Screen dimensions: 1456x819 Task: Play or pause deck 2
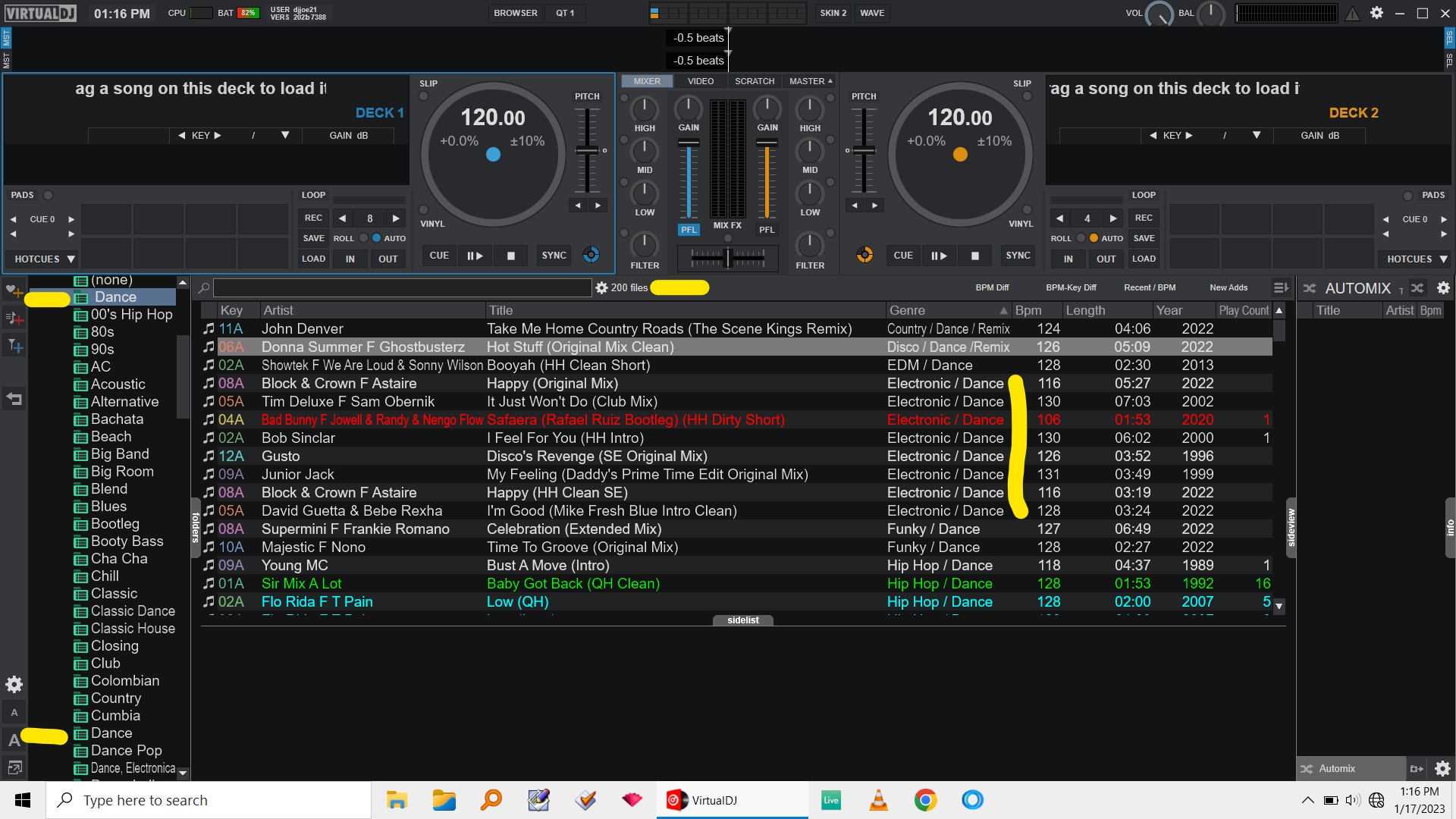939,256
